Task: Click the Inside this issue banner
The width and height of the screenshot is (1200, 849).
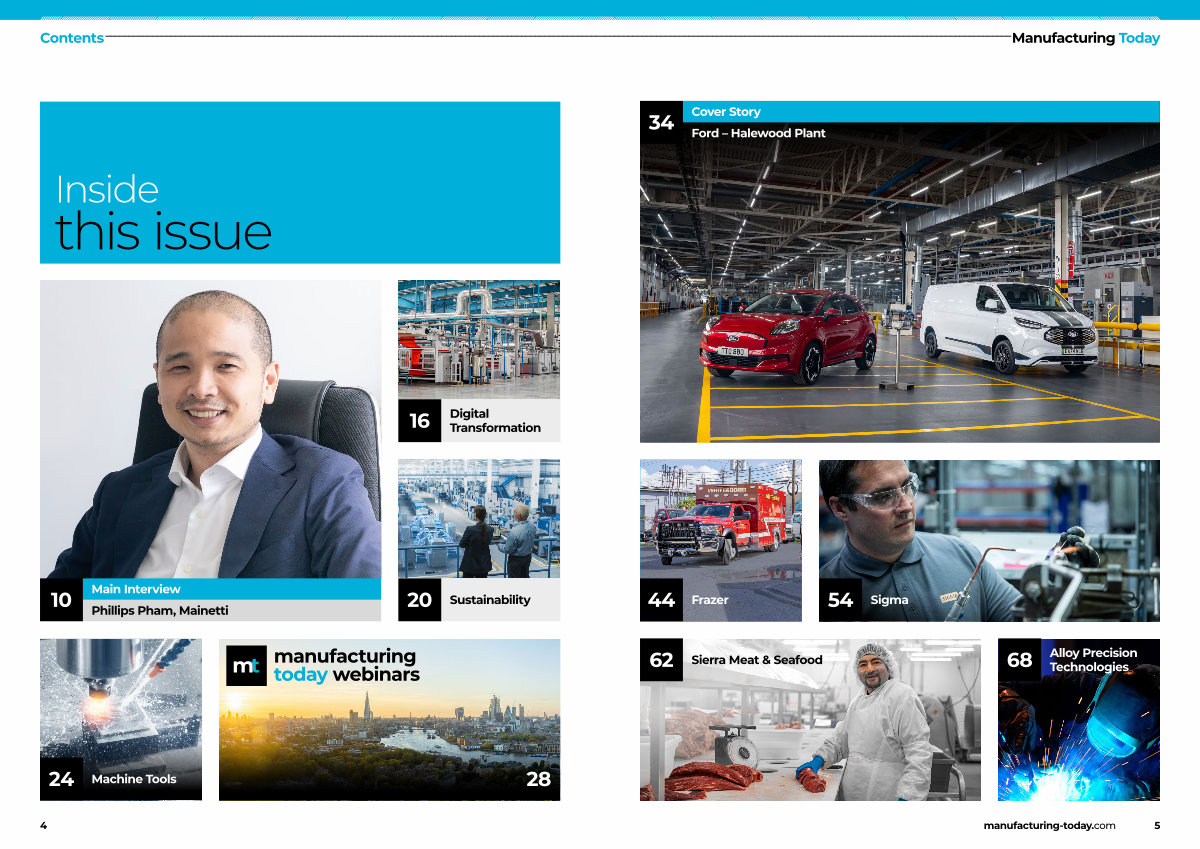Action: (x=300, y=182)
